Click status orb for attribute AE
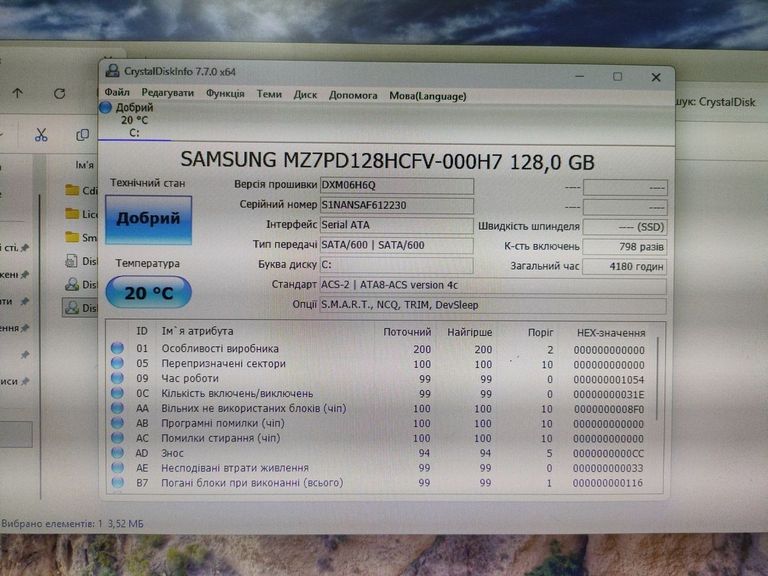The image size is (768, 576). pyautogui.click(x=117, y=467)
